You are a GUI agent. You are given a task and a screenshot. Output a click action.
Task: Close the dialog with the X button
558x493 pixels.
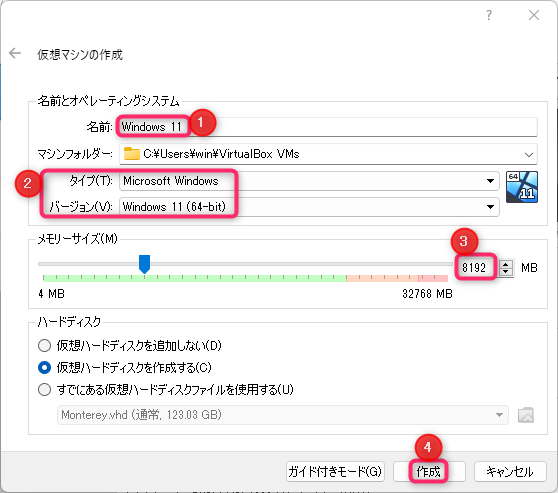(534, 15)
